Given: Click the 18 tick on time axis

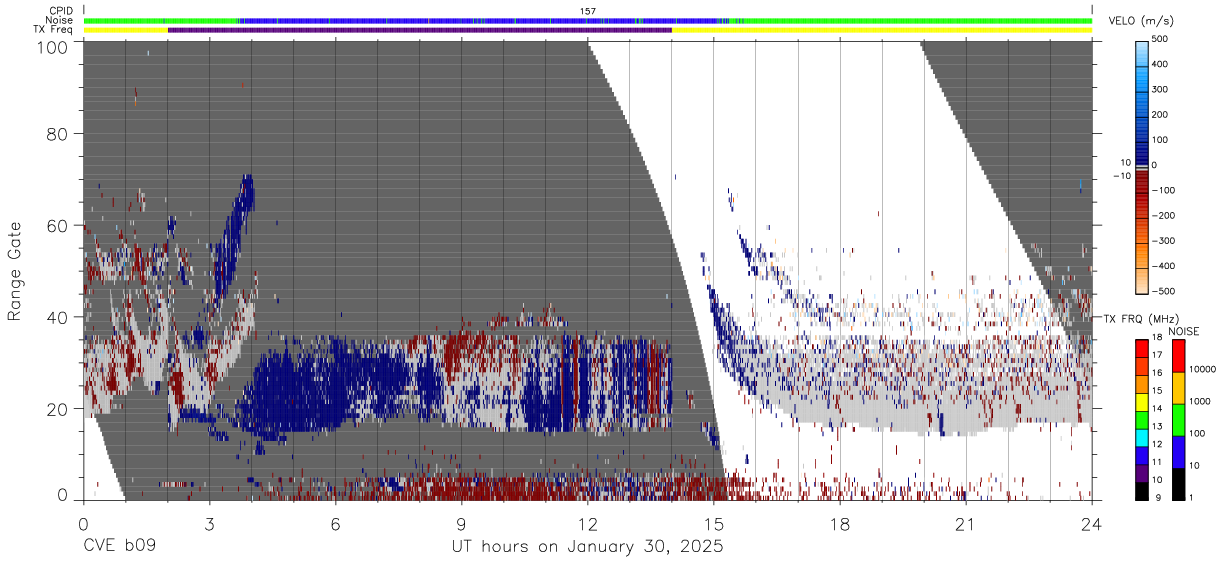Looking at the screenshot, I should coord(840,524).
